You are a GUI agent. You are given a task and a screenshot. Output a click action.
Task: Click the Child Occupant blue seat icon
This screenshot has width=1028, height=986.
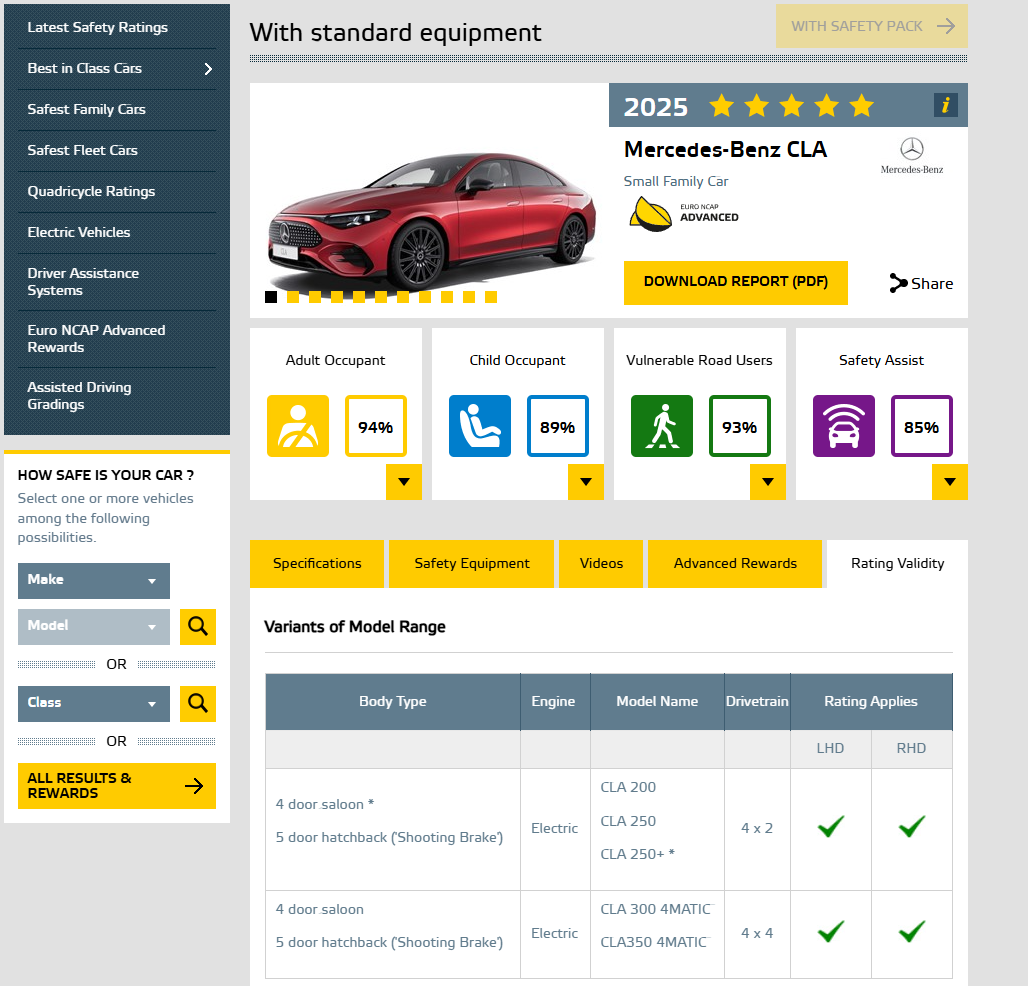(479, 426)
